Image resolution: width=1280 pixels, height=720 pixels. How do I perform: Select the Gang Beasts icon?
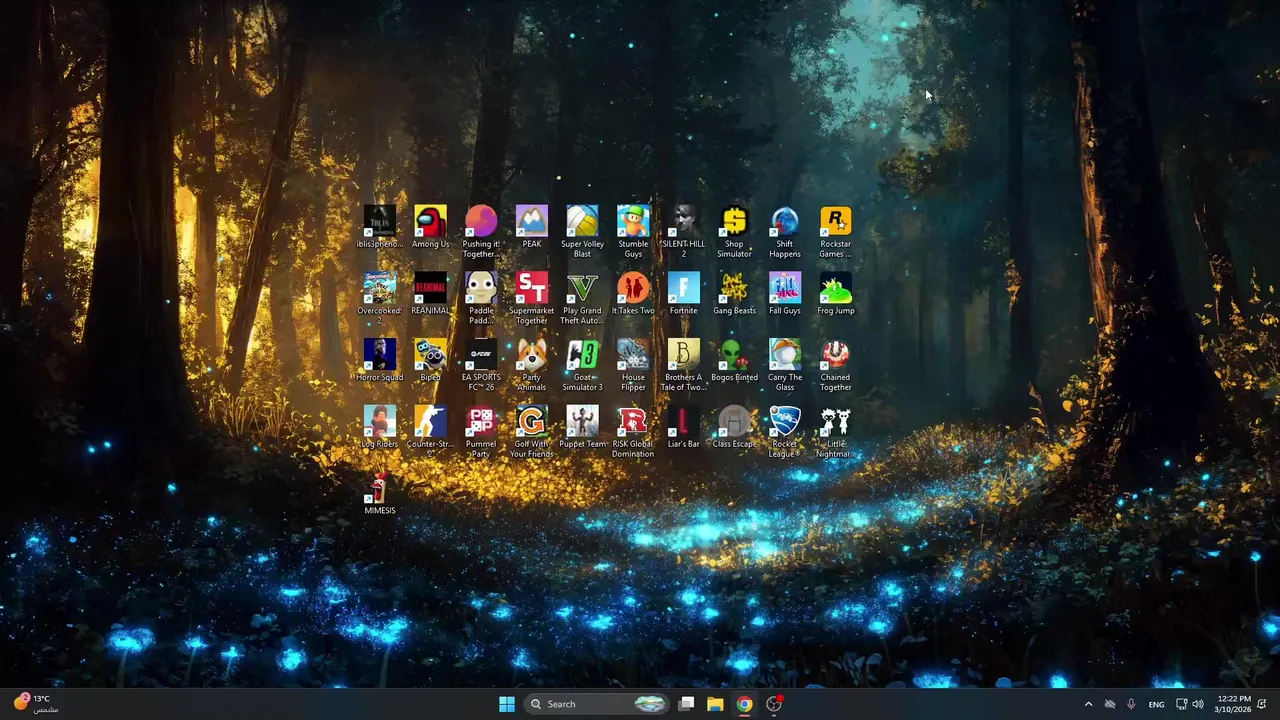coord(734,294)
